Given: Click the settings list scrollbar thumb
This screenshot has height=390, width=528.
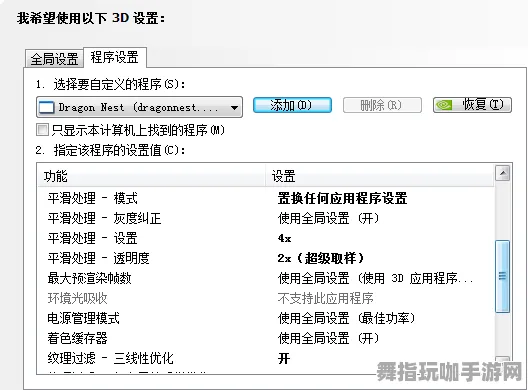Looking at the screenshot, I should pos(502,276).
